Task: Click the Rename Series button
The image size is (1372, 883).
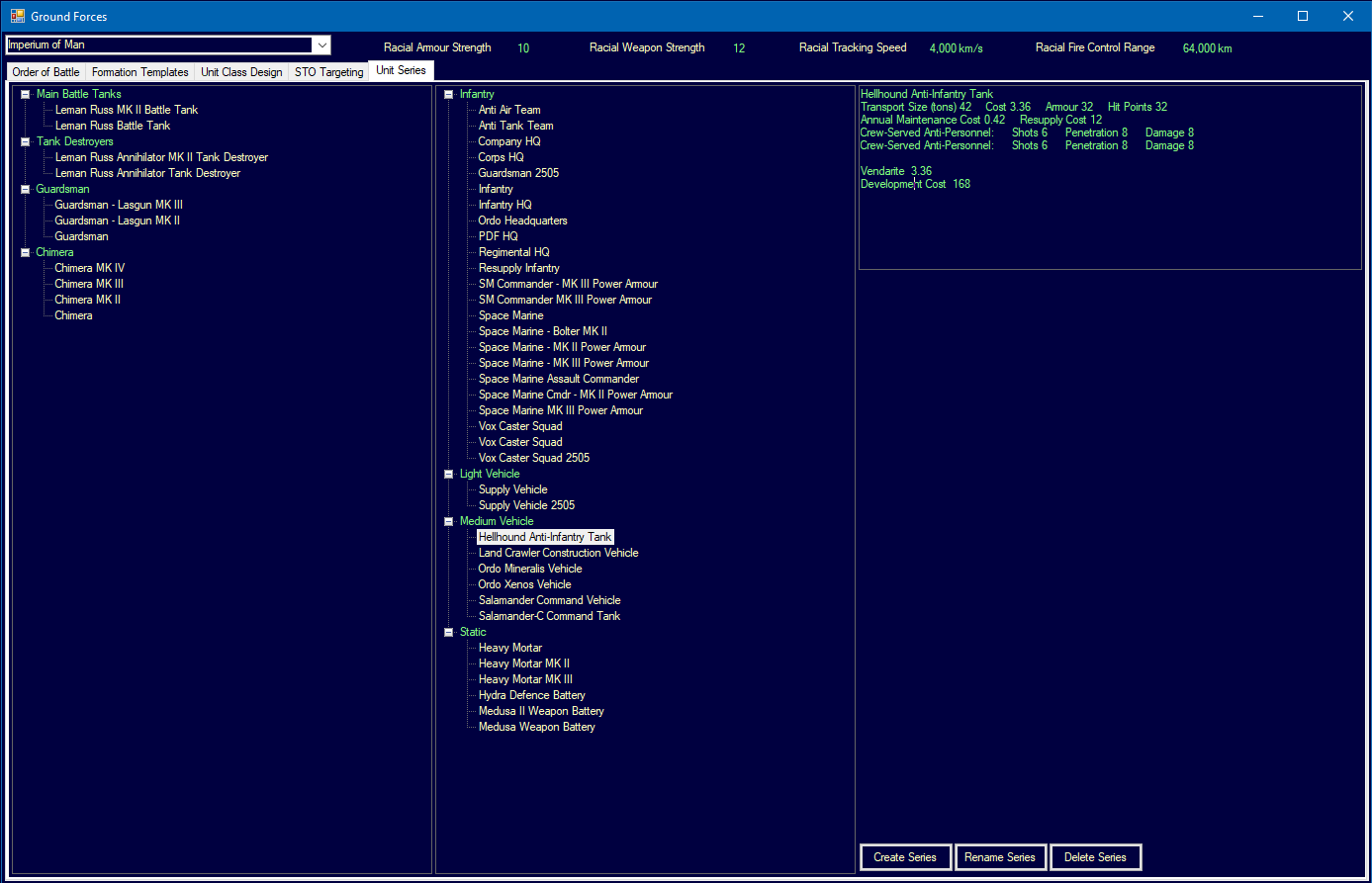Action: click(1000, 857)
